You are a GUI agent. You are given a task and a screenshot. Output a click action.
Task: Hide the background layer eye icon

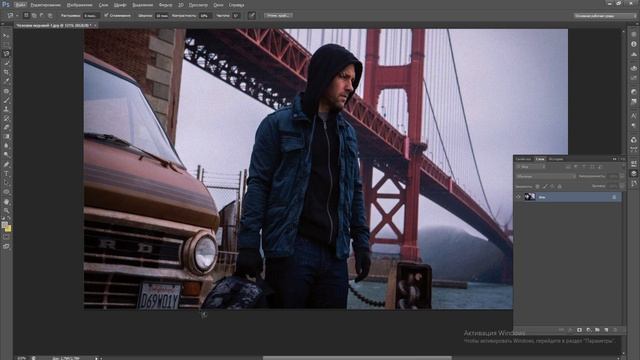518,197
